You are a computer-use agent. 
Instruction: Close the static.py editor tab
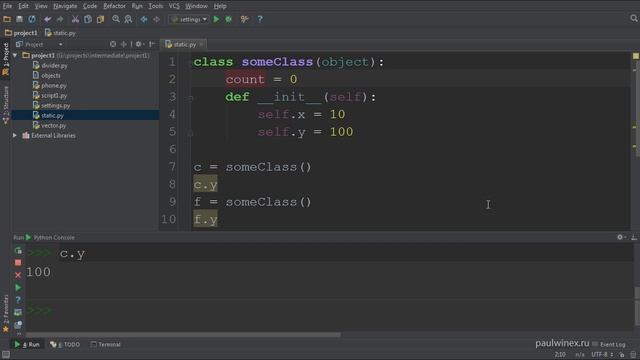coord(201,44)
